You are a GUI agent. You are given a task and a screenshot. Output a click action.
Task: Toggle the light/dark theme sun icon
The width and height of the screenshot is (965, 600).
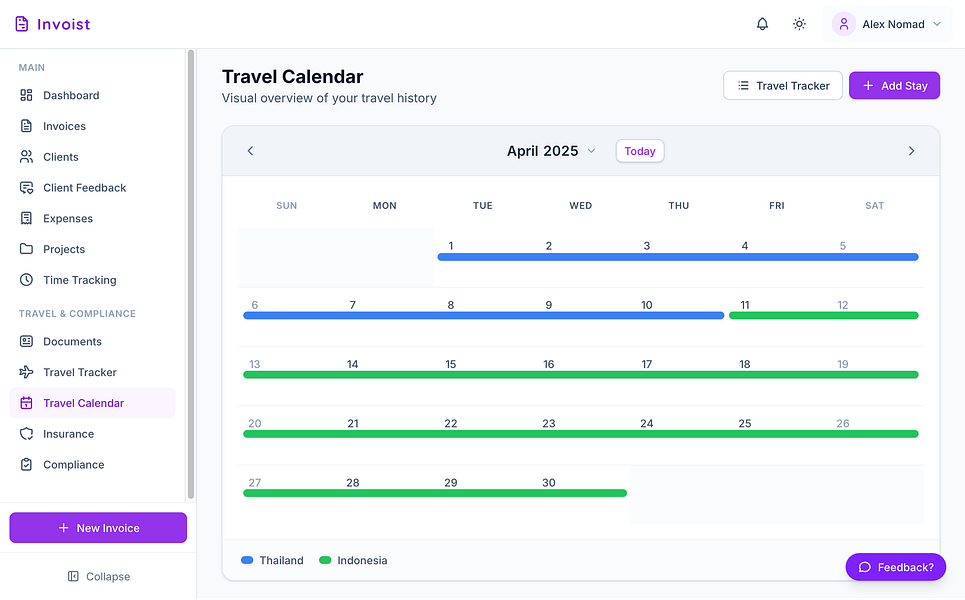799,24
